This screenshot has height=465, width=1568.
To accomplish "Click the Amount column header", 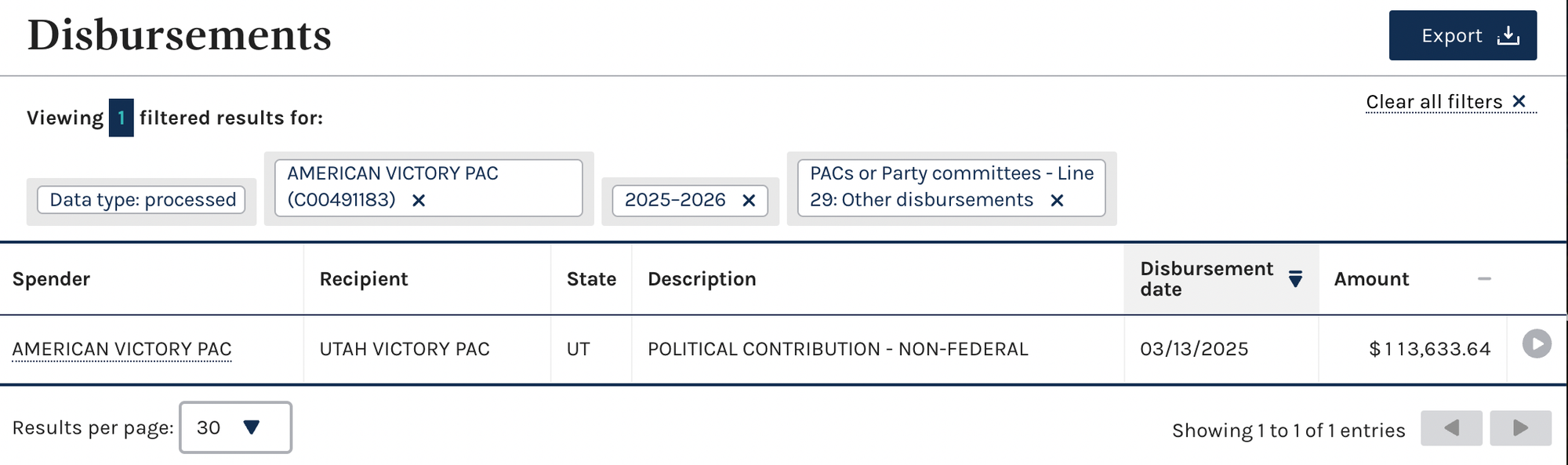I will [x=1371, y=279].
